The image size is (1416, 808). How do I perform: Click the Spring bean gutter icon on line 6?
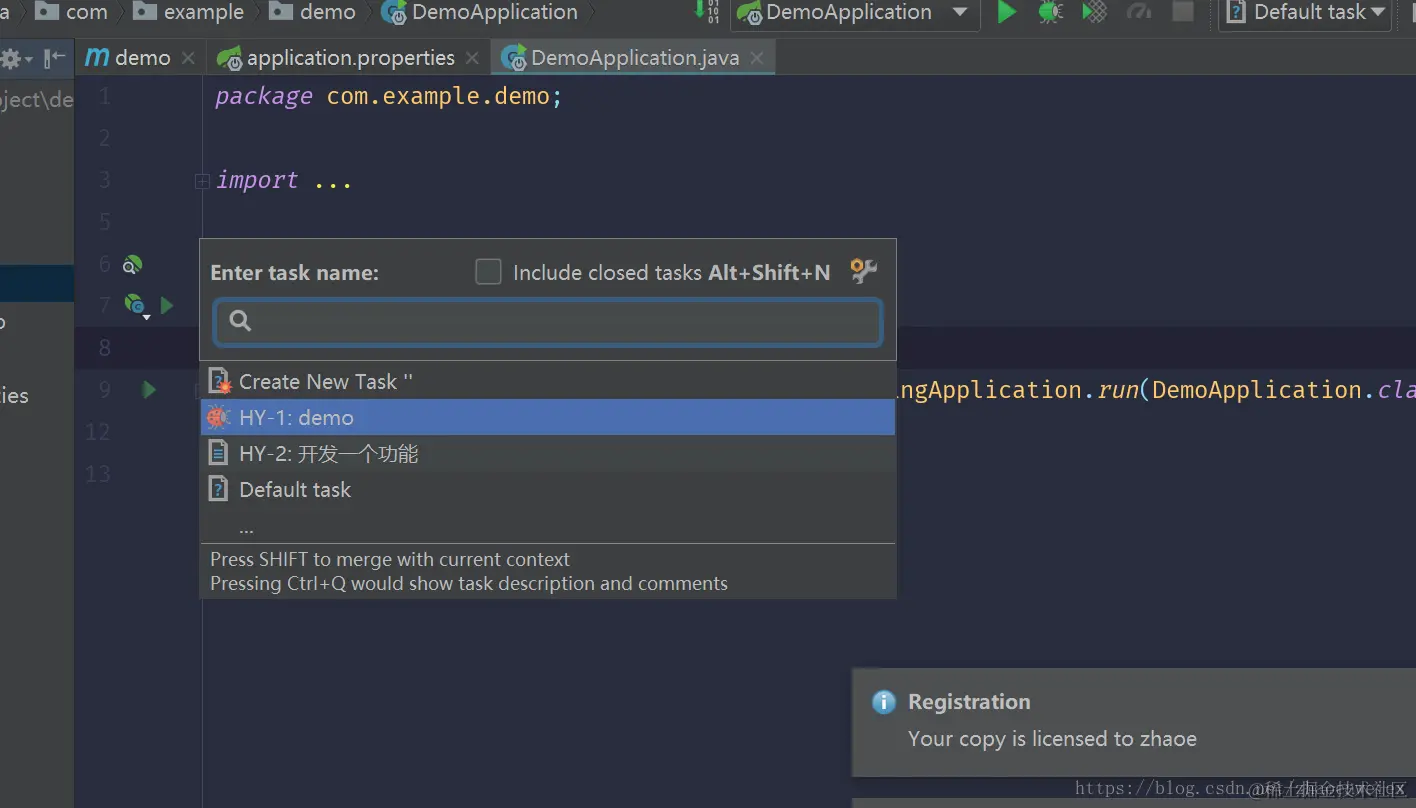(x=132, y=265)
